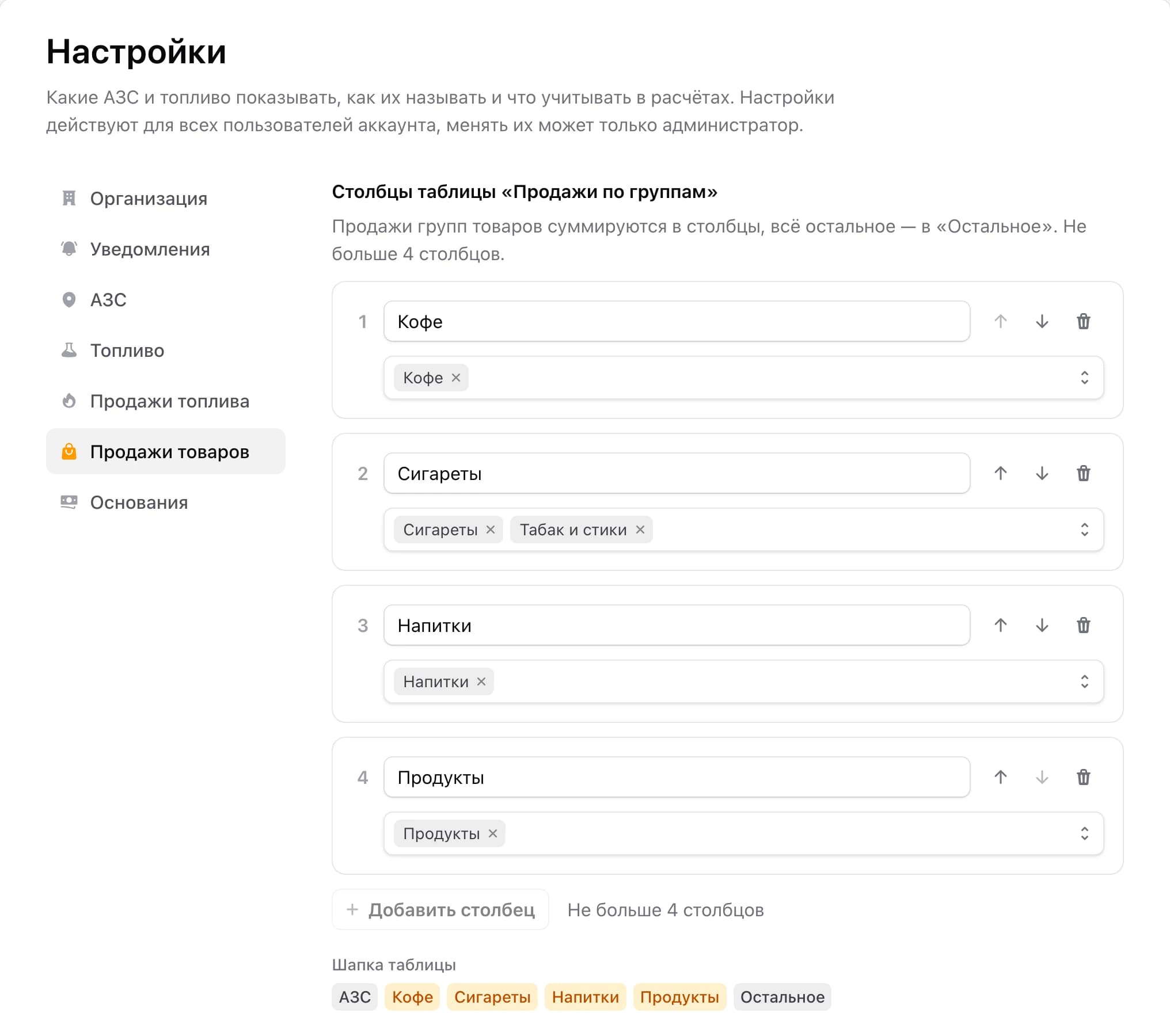Remove the Напитки group tag
Image resolution: width=1170 pixels, height=1036 pixels.
(x=481, y=681)
